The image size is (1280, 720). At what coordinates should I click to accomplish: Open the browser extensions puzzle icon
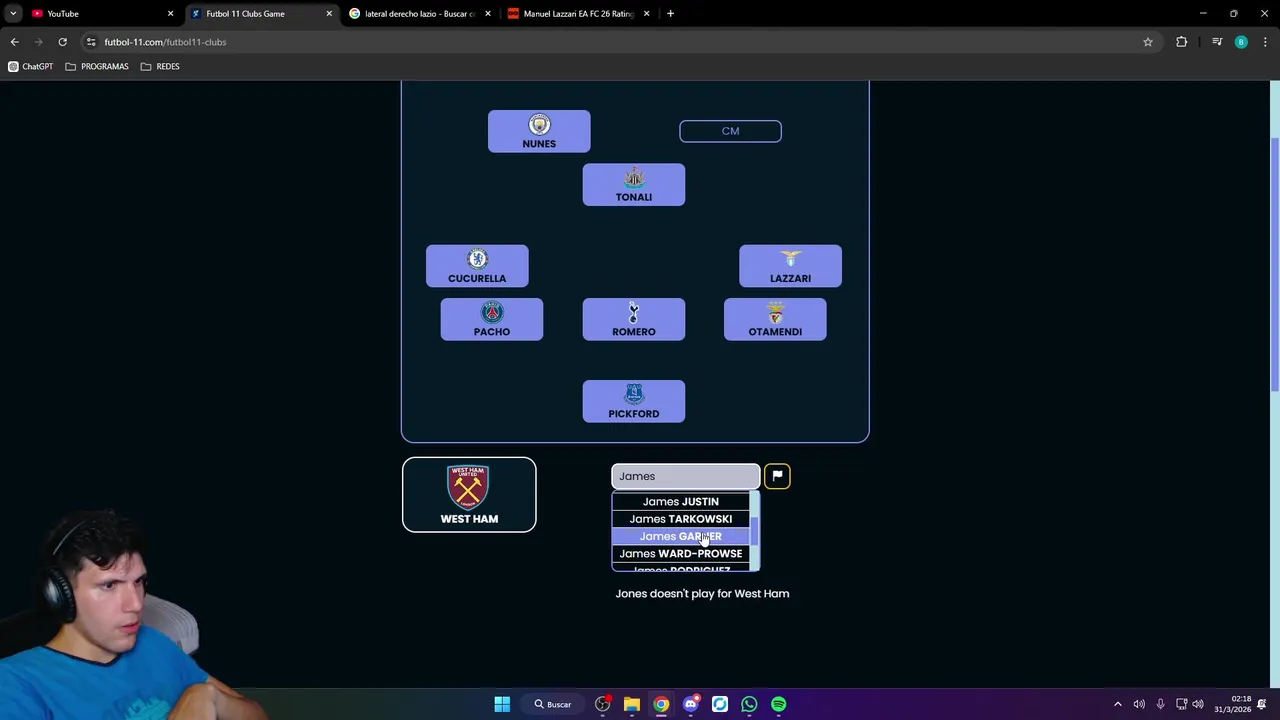click(x=1182, y=42)
